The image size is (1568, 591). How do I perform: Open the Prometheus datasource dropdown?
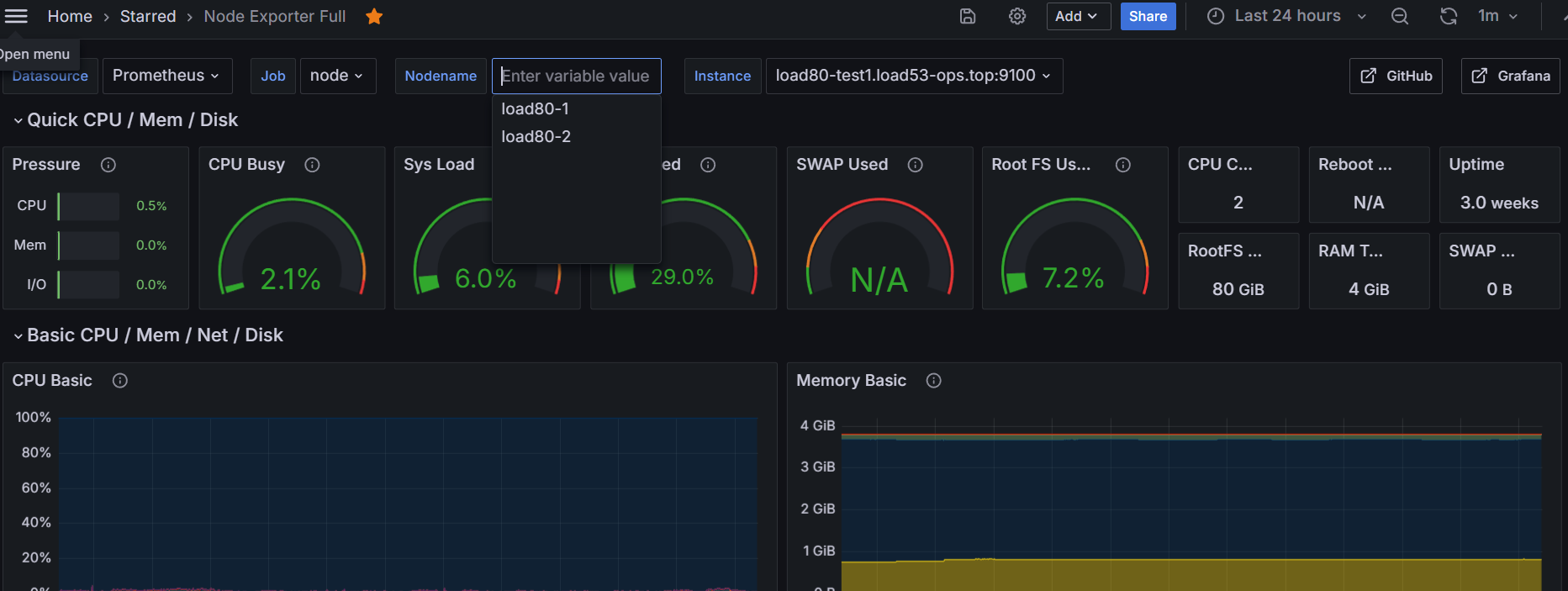(x=166, y=76)
